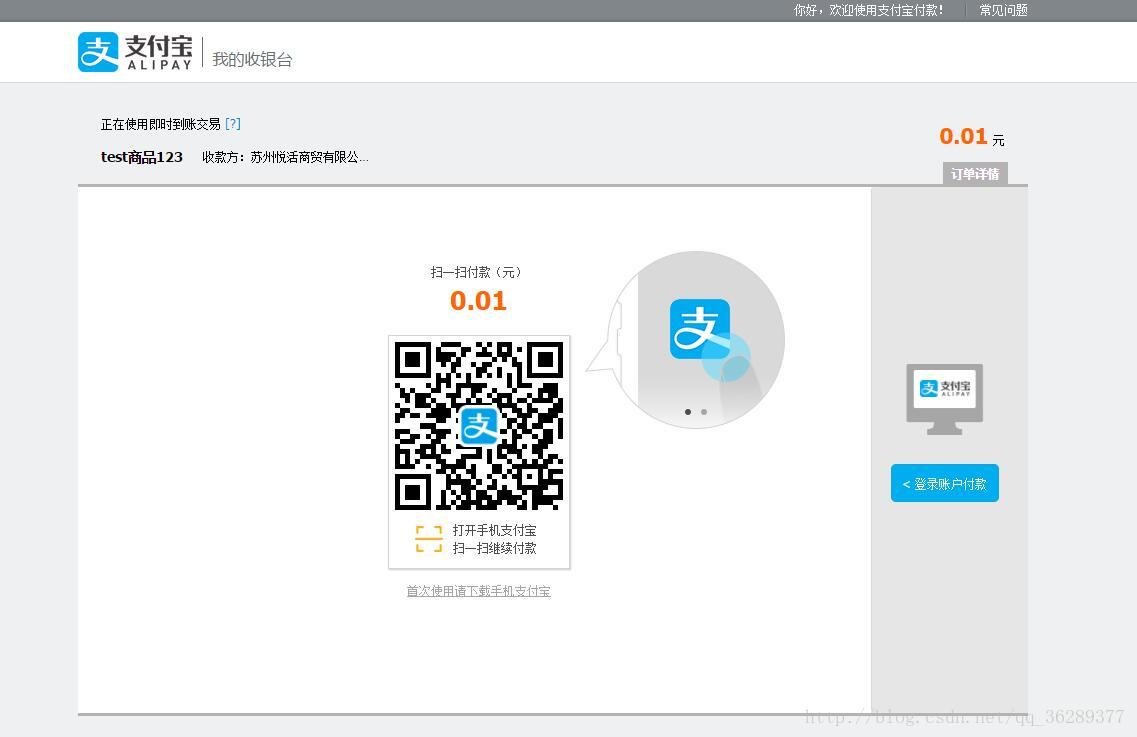The image size is (1137, 737).
Task: Click the QR code for payment
Action: pos(479,426)
